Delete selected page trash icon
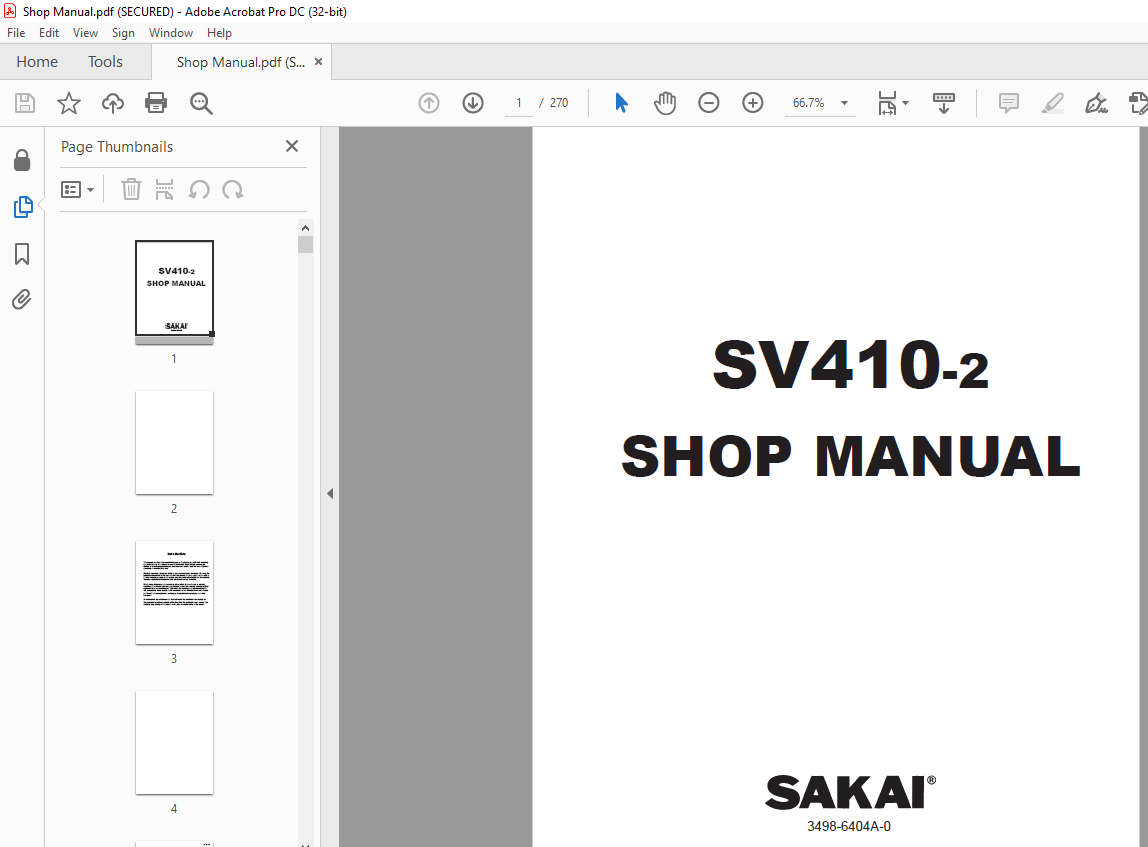 tap(131, 190)
